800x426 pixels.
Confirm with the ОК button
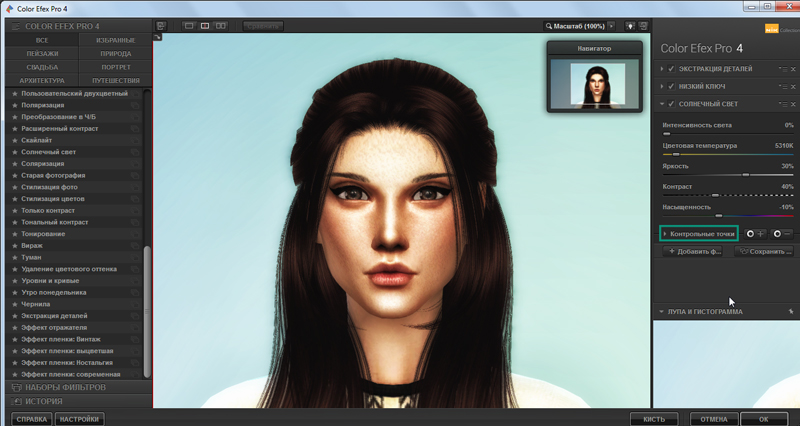[x=764, y=419]
